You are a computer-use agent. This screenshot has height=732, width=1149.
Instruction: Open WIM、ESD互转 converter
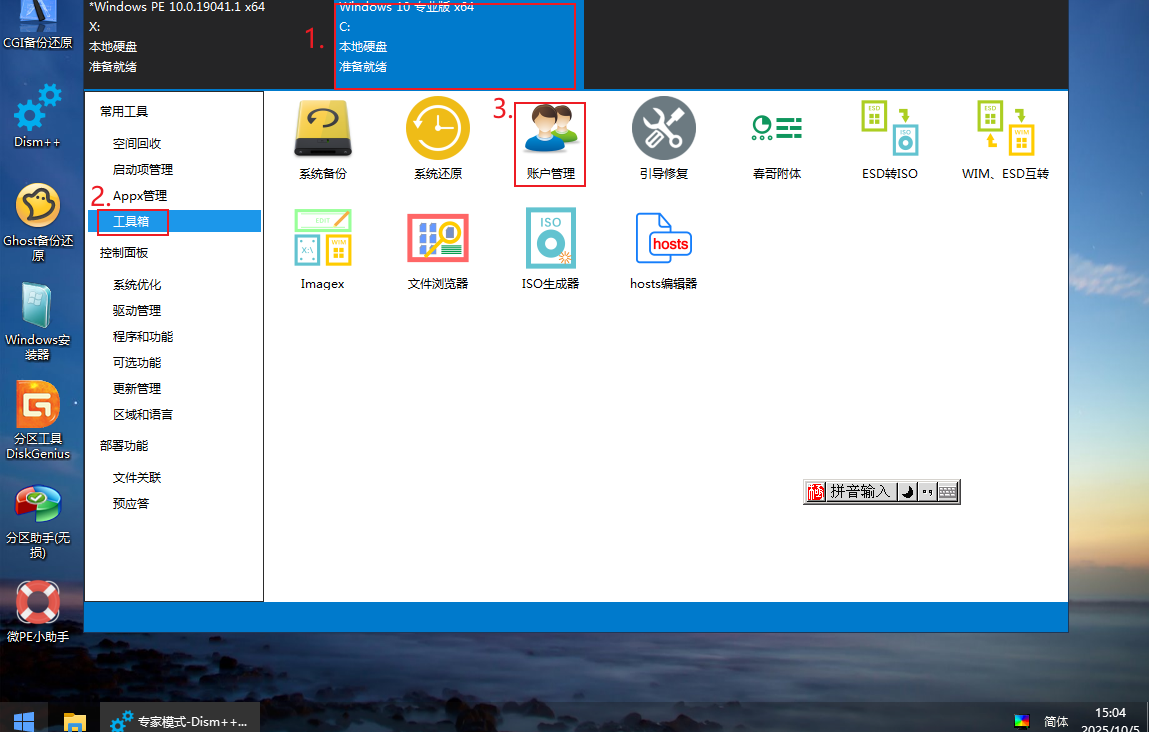point(1005,139)
